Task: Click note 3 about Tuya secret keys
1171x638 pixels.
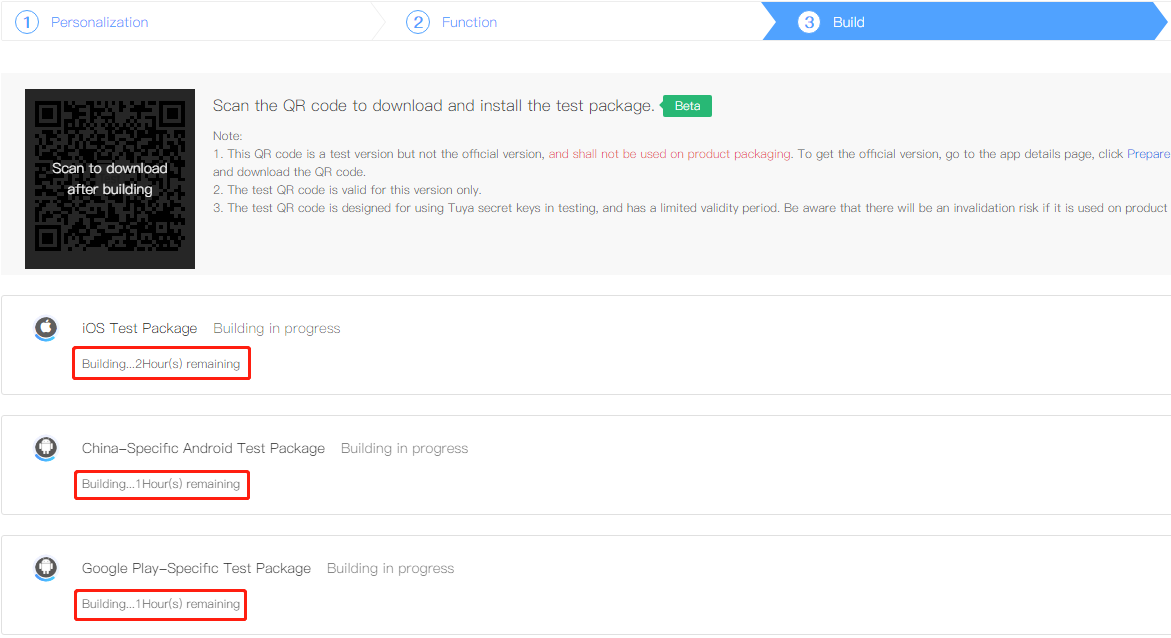Action: tap(691, 208)
